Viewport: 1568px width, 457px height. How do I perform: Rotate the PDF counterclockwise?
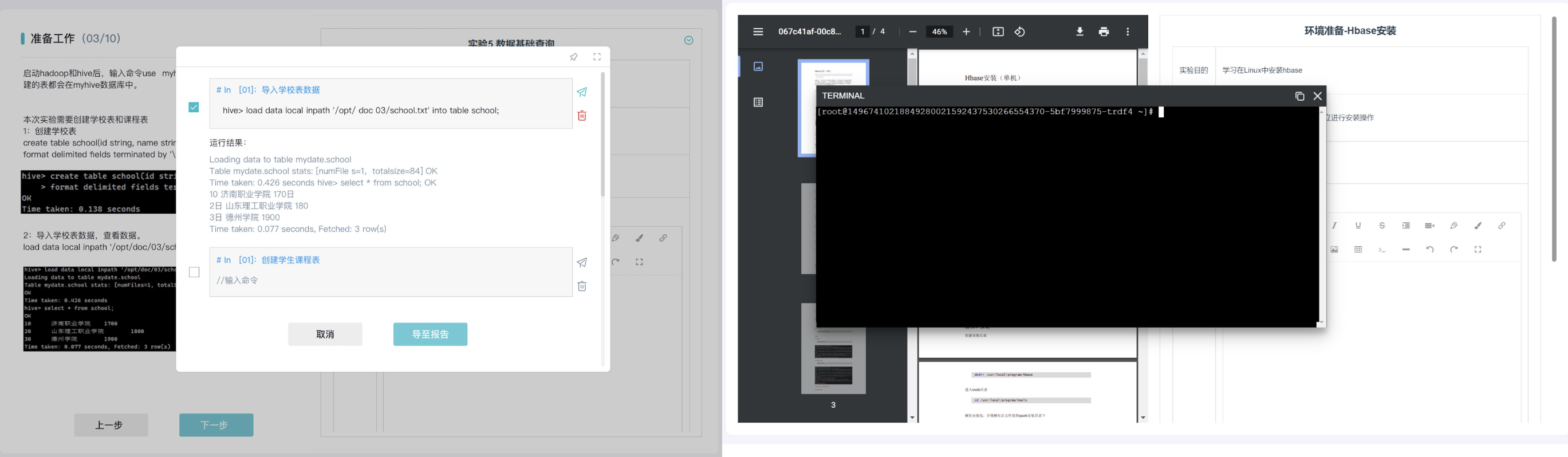click(x=1020, y=31)
